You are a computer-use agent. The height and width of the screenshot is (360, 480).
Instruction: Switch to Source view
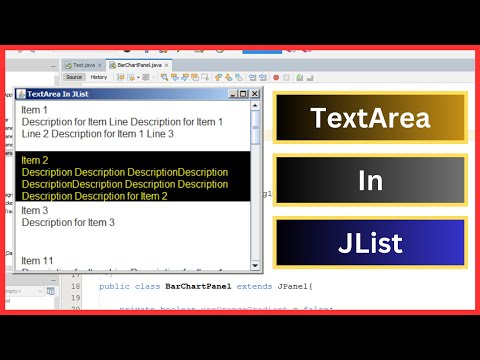click(x=74, y=77)
